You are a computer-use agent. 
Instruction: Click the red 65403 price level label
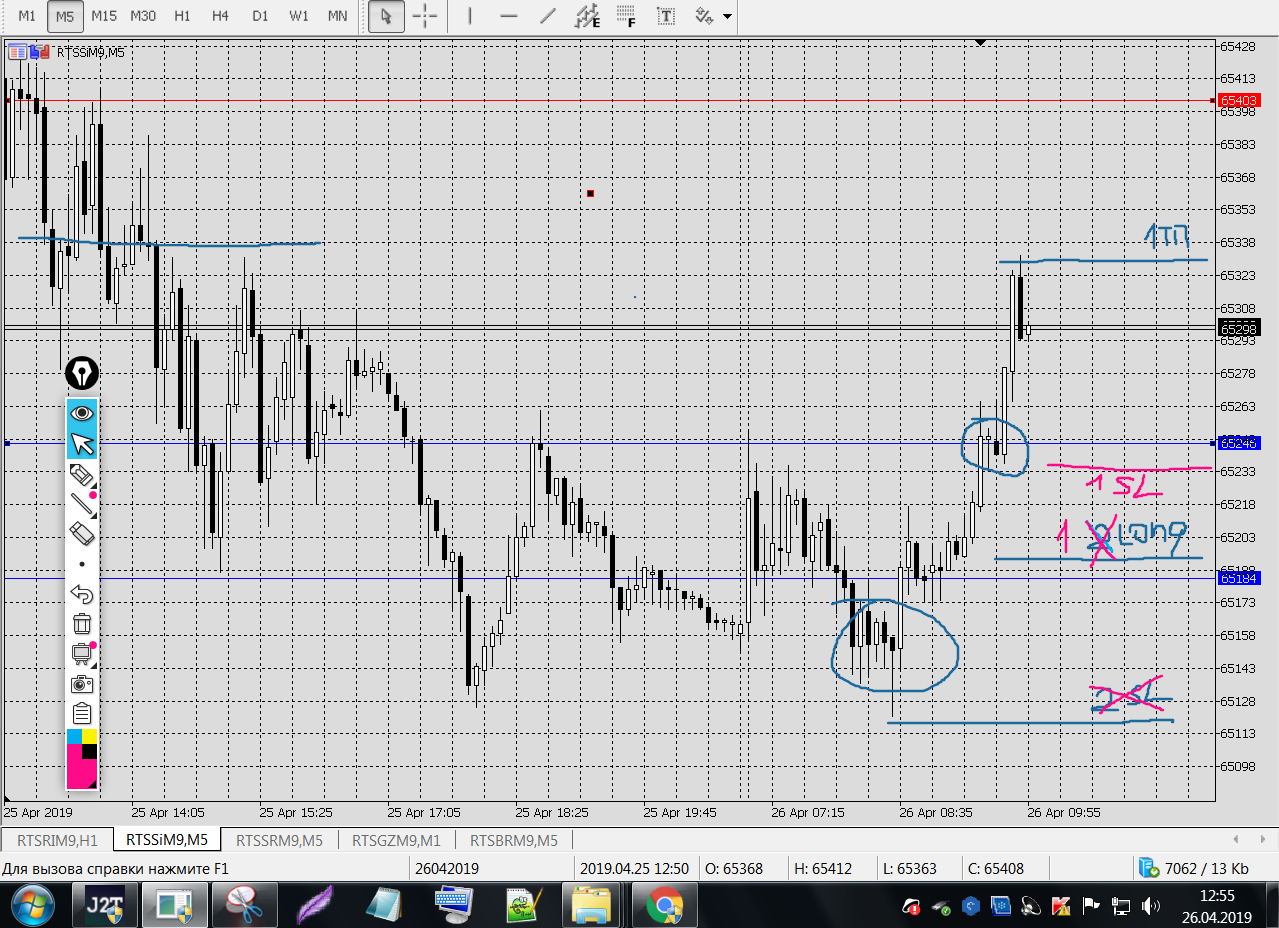(x=1239, y=100)
